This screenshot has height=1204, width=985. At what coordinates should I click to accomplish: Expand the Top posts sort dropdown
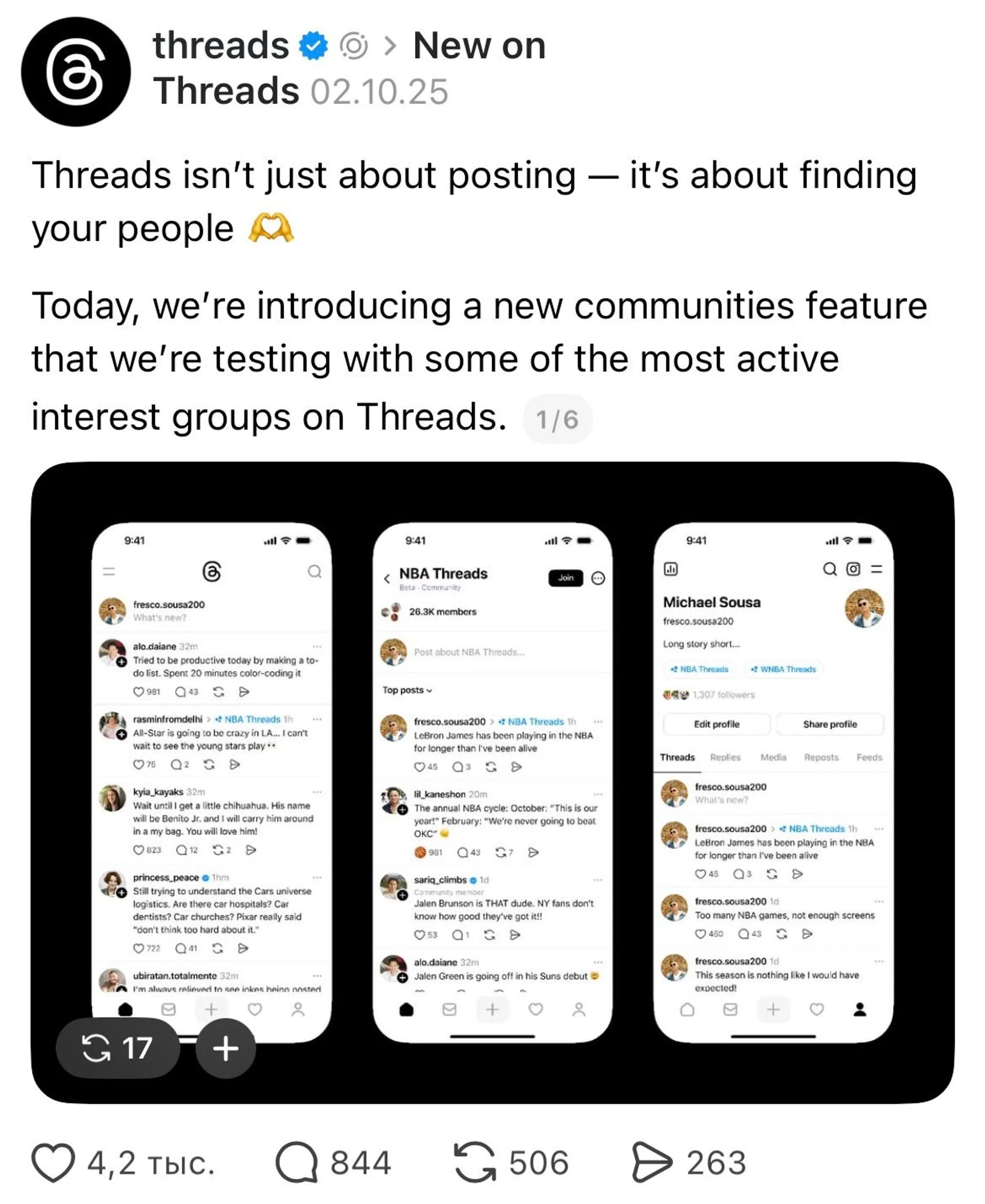(407, 690)
